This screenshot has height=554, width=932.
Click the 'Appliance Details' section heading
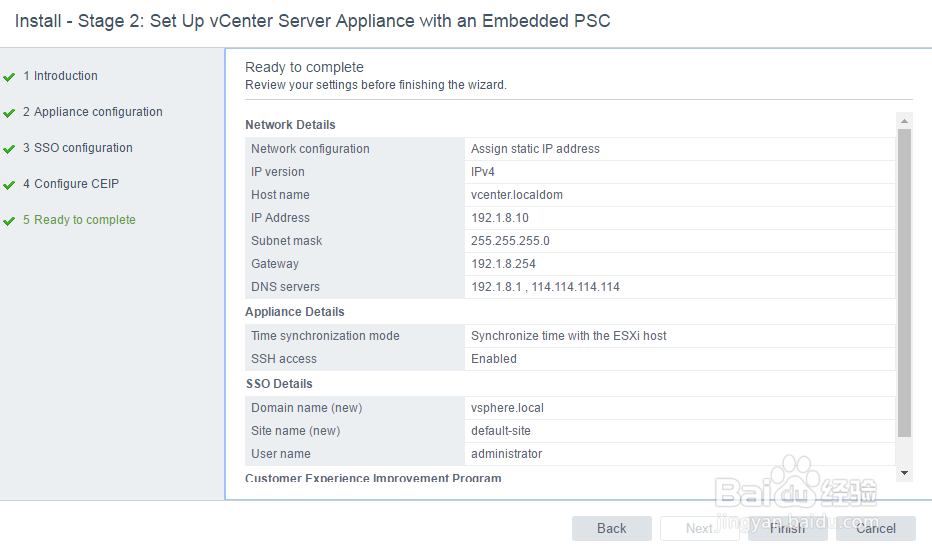pos(294,312)
